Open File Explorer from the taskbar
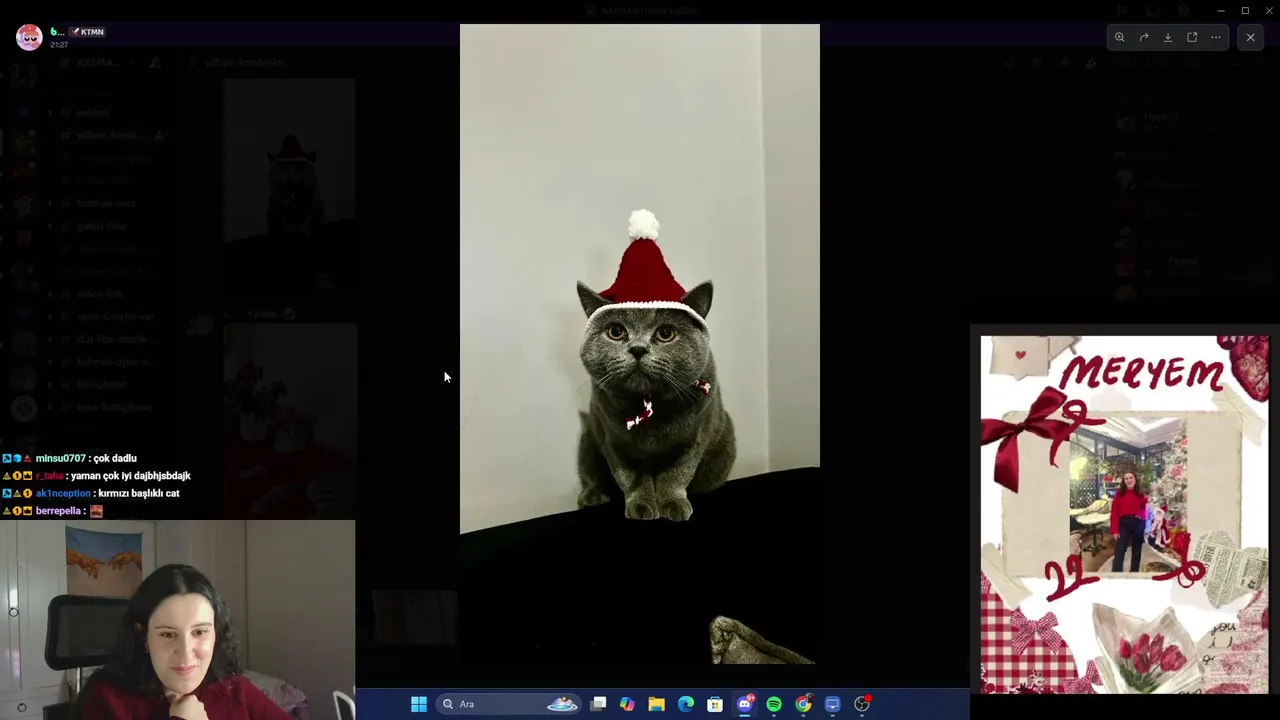The width and height of the screenshot is (1280, 720). (656, 704)
